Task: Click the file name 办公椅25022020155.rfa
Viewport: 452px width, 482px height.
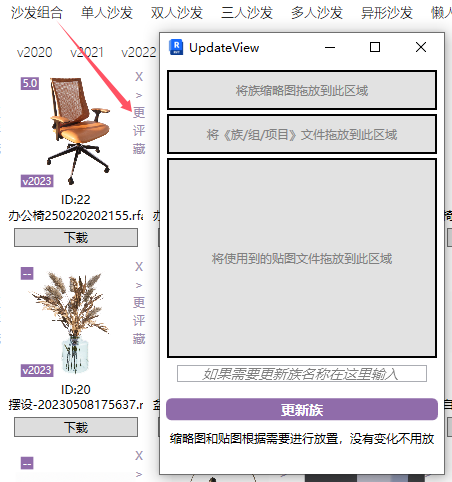Action: (76, 216)
